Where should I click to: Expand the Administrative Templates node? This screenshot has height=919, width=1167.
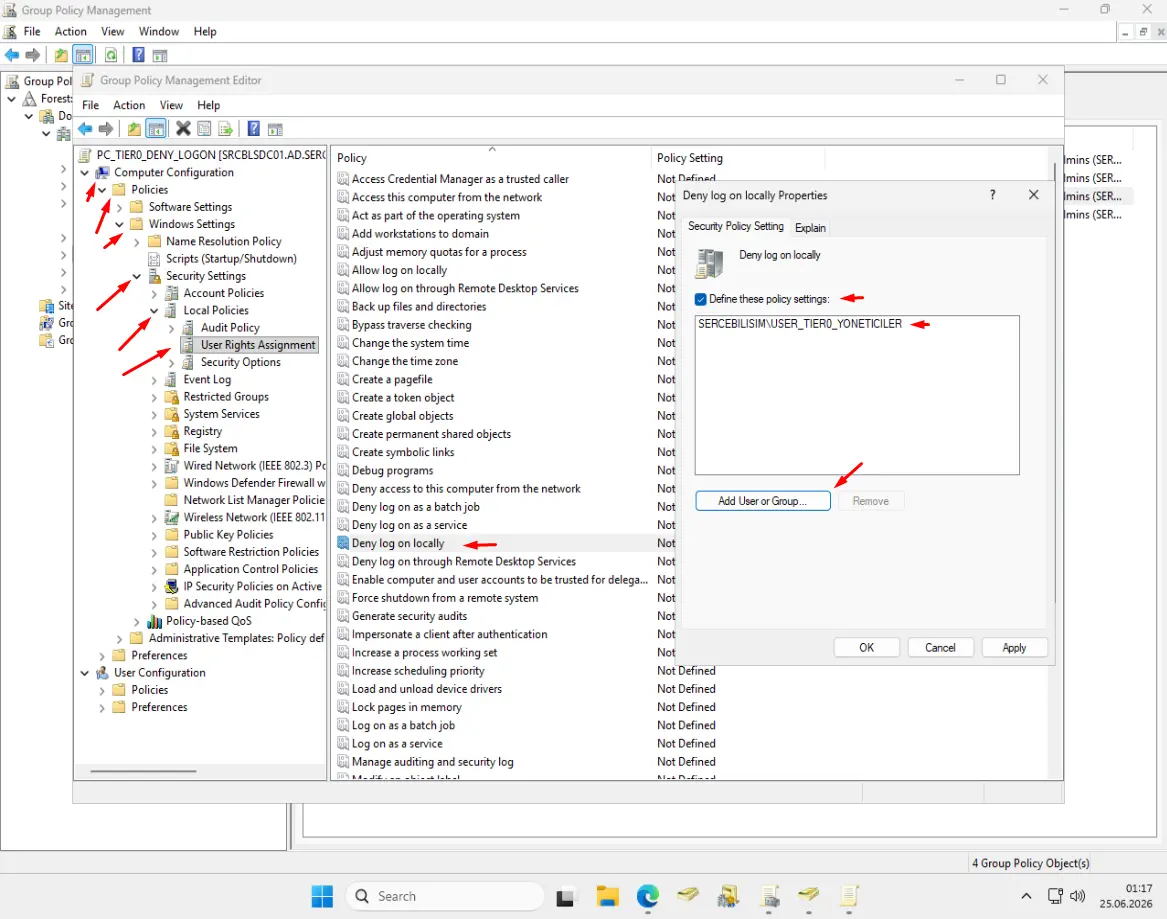coord(119,638)
